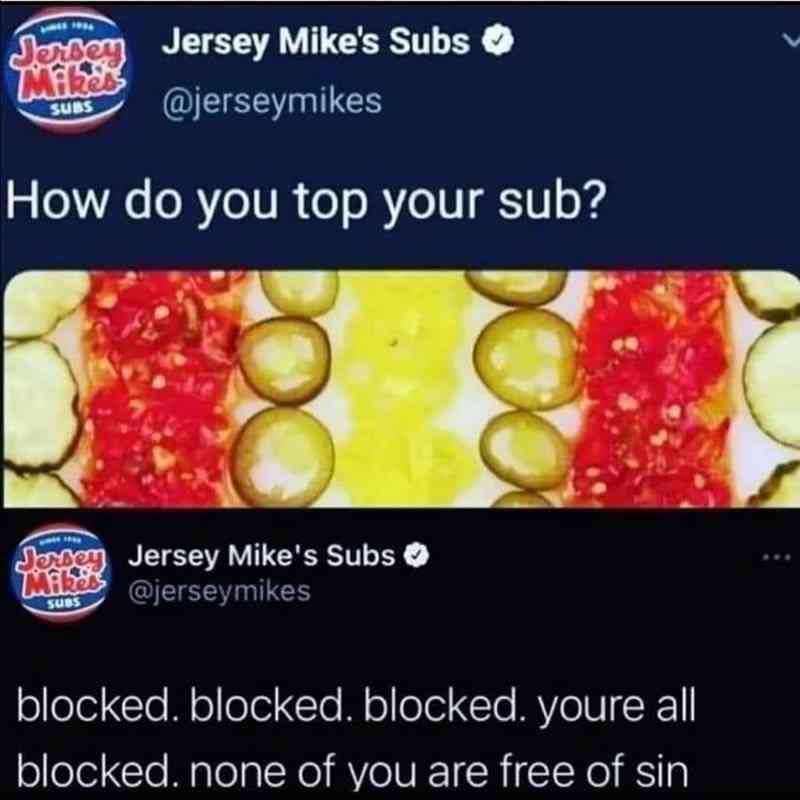Click the yellow banana pepper strip in the photo

[x=406, y=389]
